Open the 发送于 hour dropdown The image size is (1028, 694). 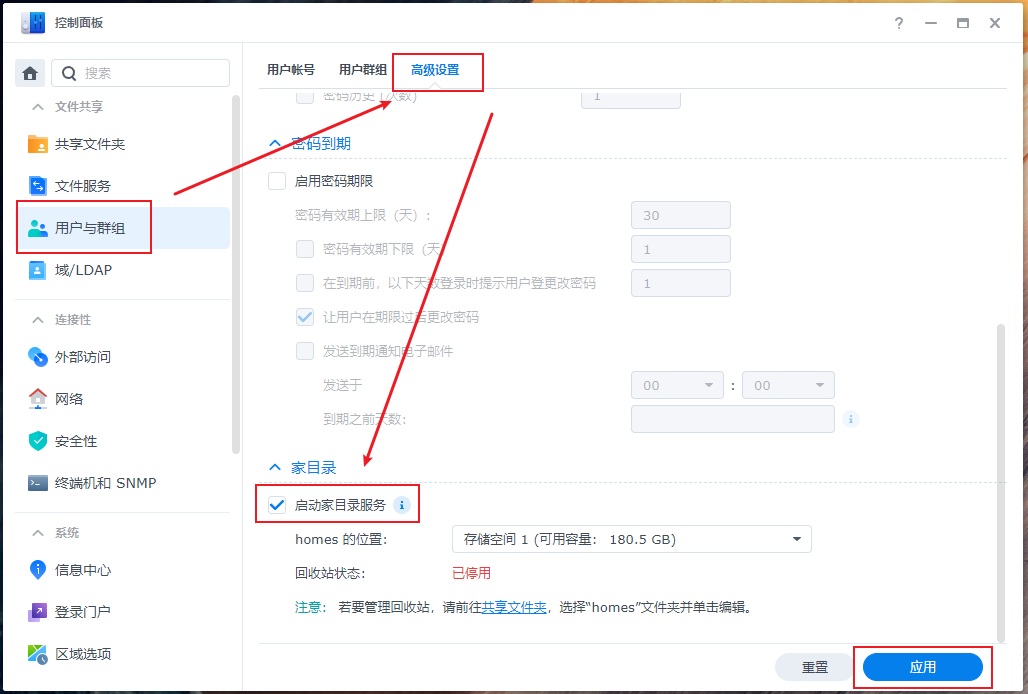pyautogui.click(x=677, y=385)
